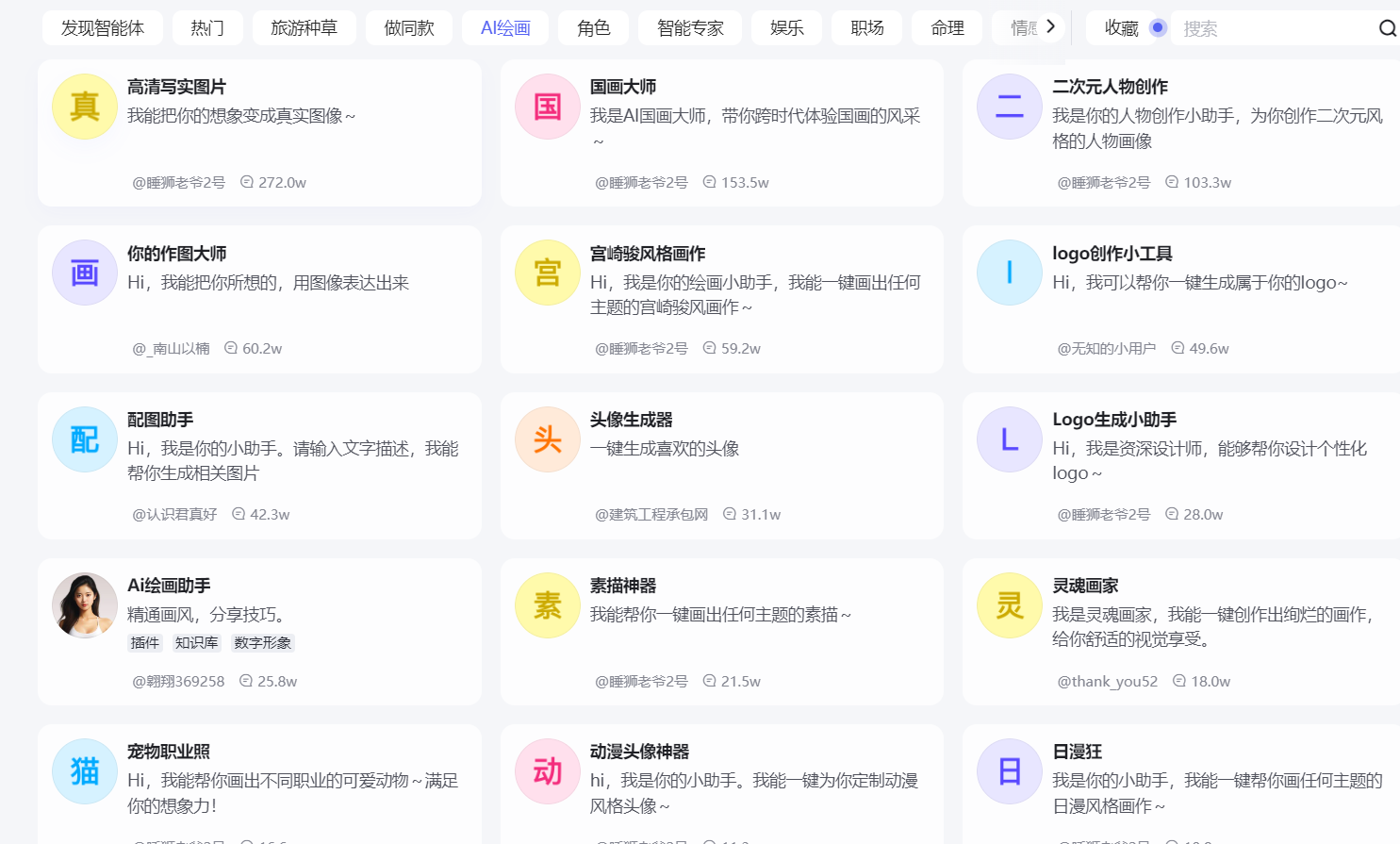1400x844 pixels.
Task: Toggle the 收藏 favorites switch
Action: [x=1158, y=27]
